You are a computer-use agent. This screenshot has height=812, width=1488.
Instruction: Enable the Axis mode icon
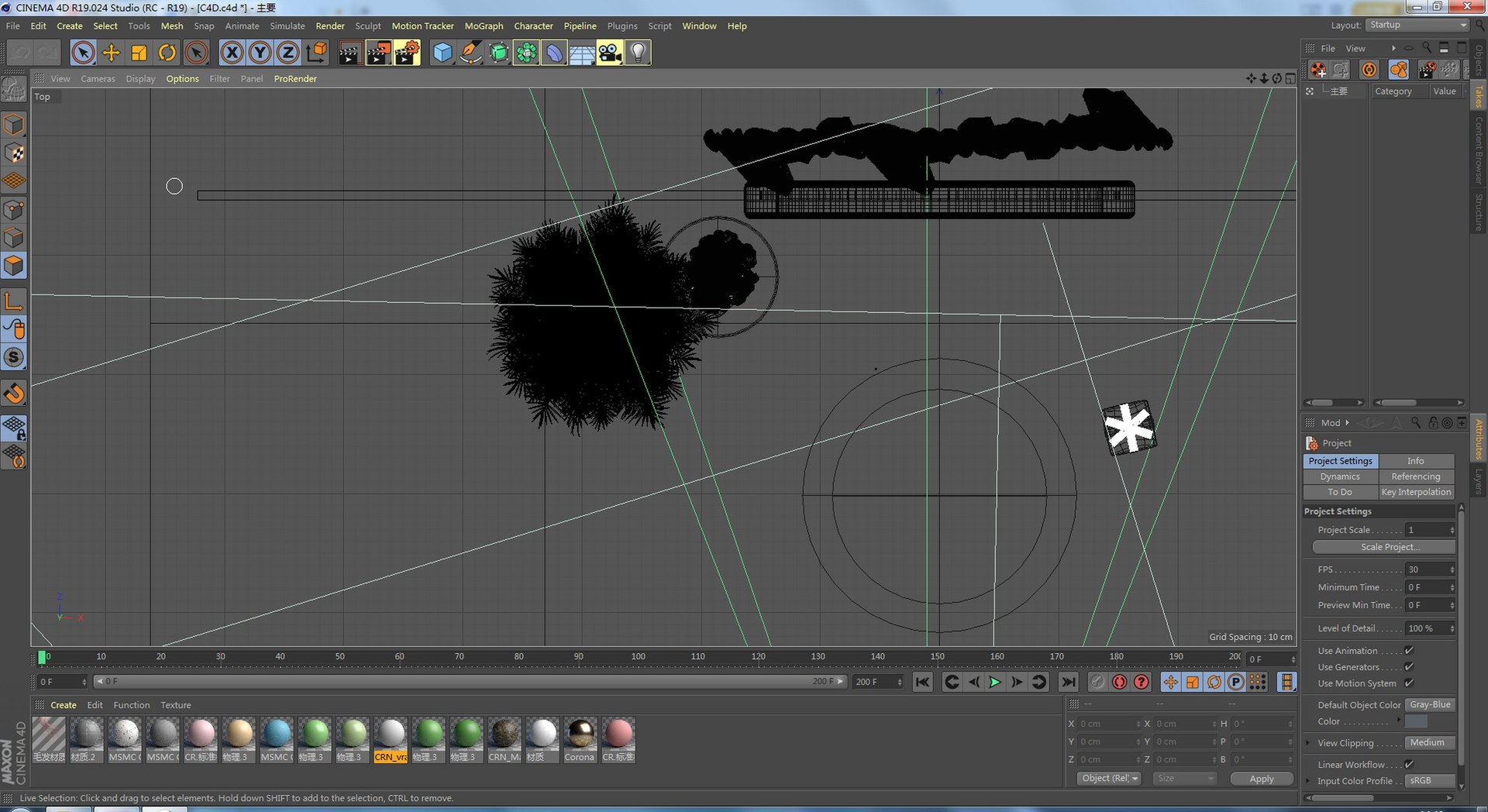point(14,301)
